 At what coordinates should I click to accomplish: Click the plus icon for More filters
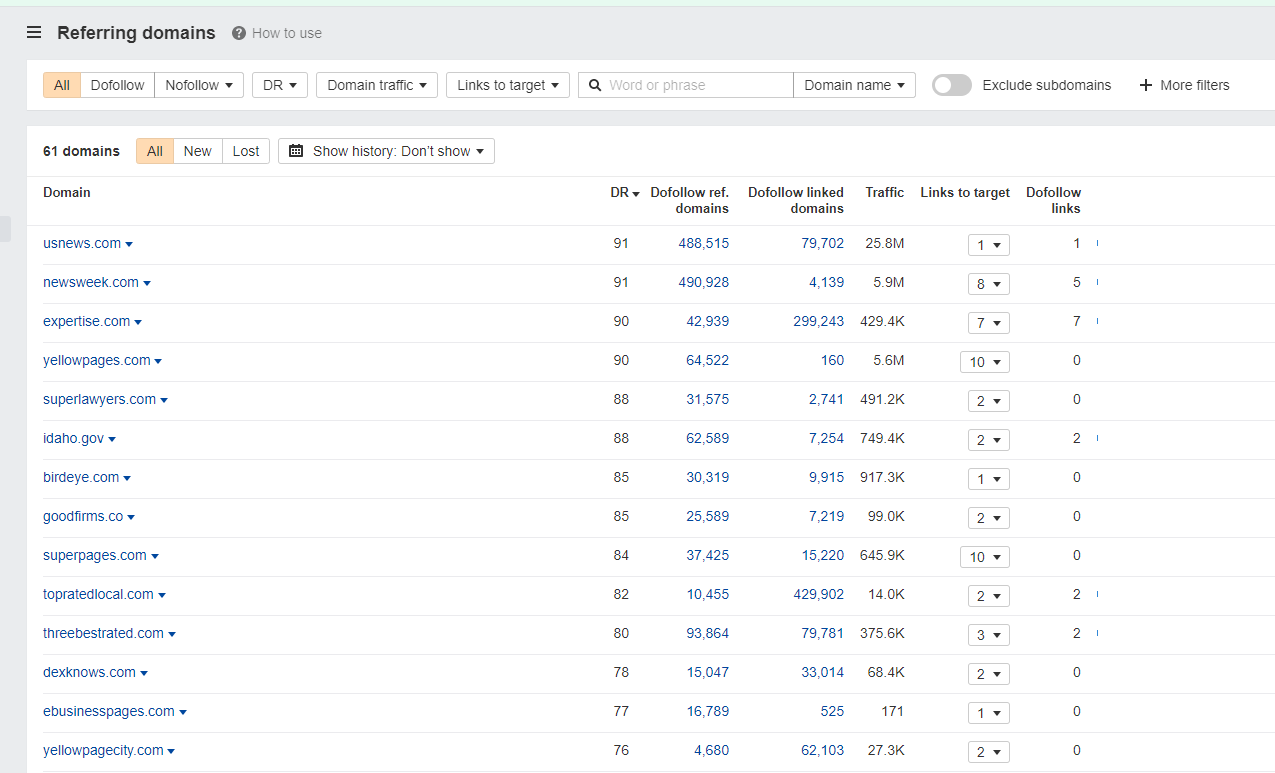click(1146, 85)
